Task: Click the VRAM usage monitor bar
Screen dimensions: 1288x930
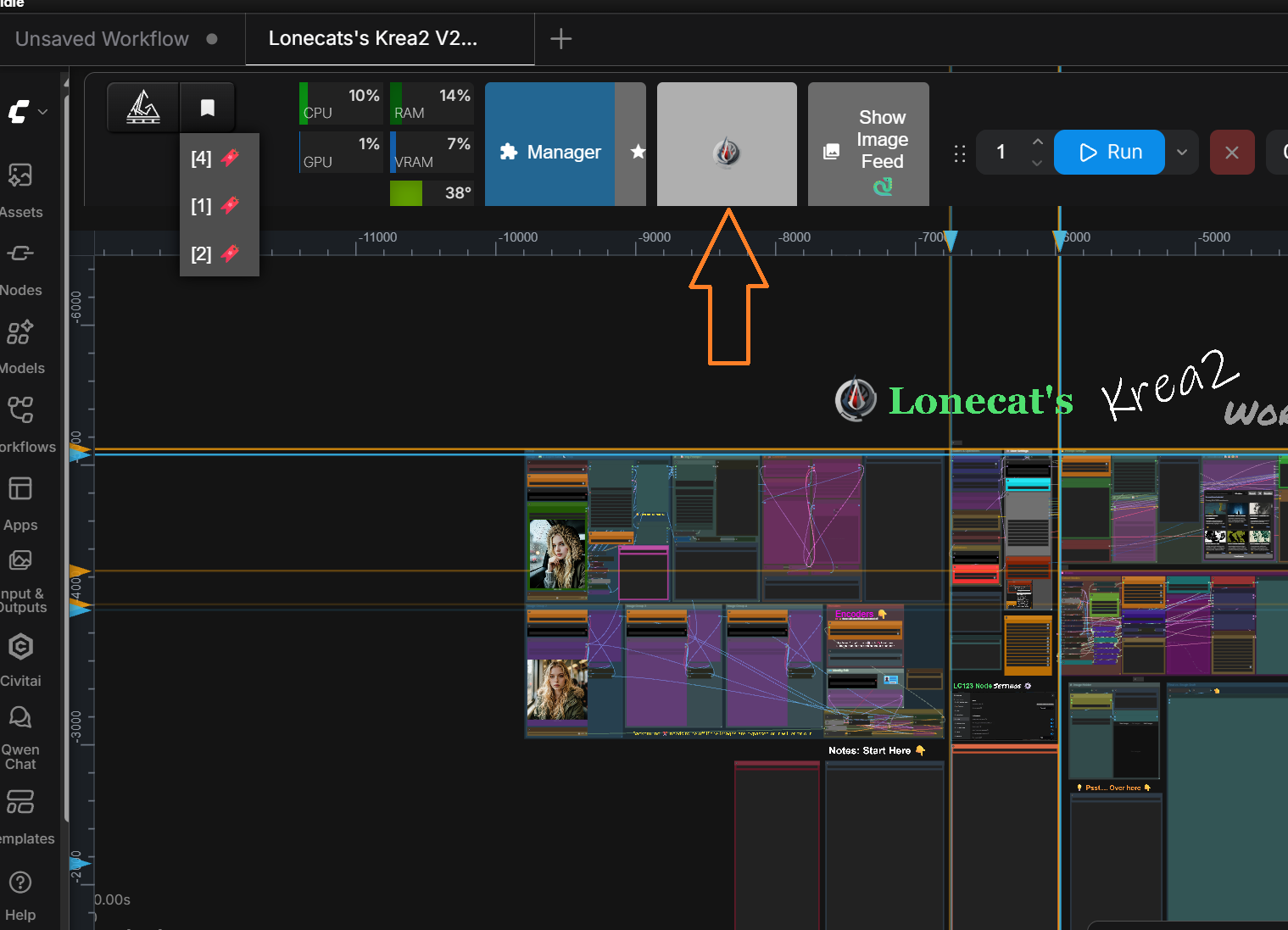Action: click(432, 153)
